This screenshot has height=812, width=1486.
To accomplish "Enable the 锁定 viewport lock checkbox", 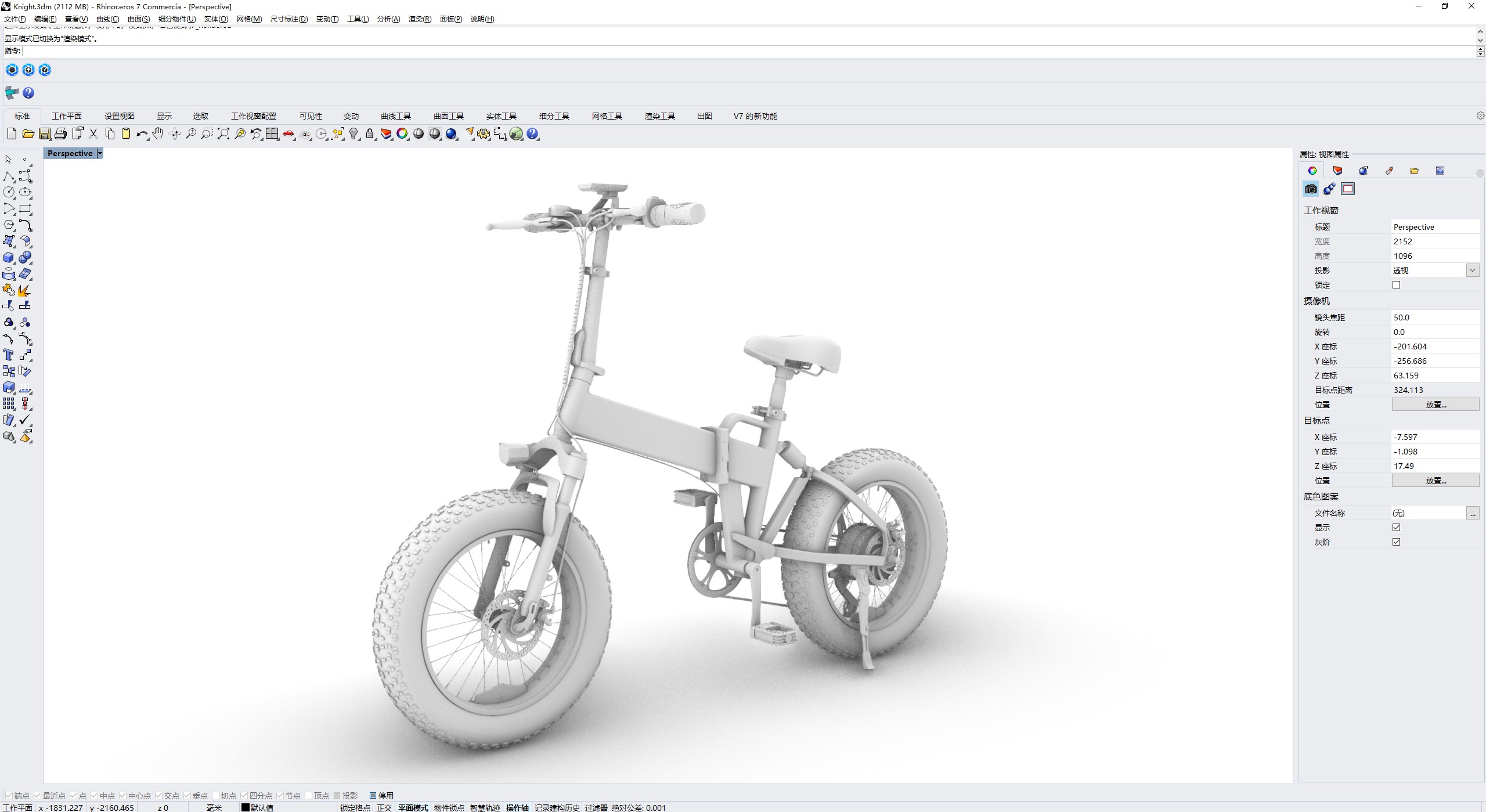I will point(1397,284).
